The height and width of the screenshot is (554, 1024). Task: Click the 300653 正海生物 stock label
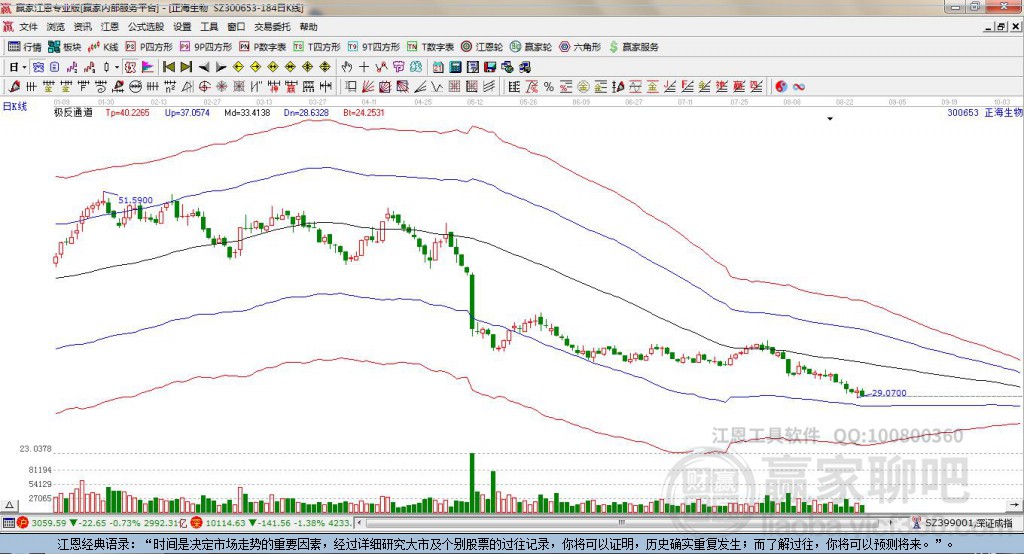click(x=984, y=112)
